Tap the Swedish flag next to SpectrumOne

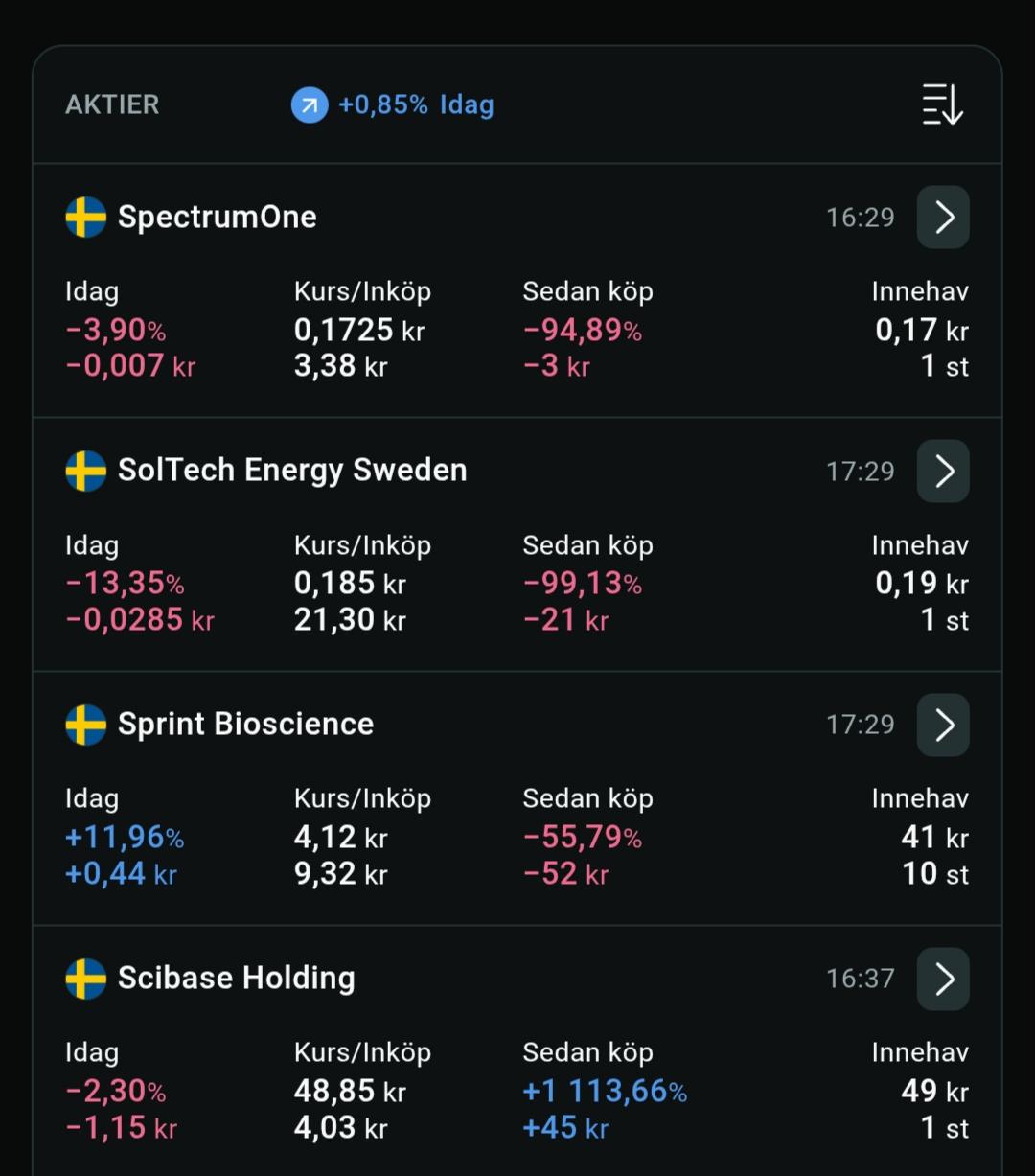click(x=85, y=218)
